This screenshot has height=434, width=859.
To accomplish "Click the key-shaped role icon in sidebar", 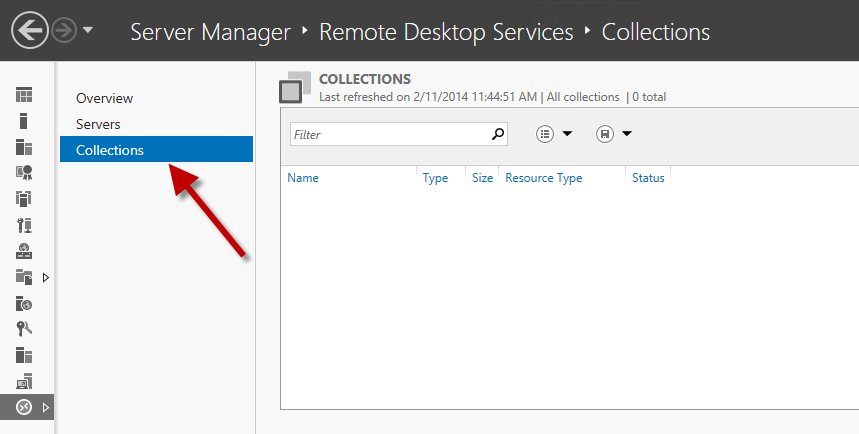I will click(24, 329).
